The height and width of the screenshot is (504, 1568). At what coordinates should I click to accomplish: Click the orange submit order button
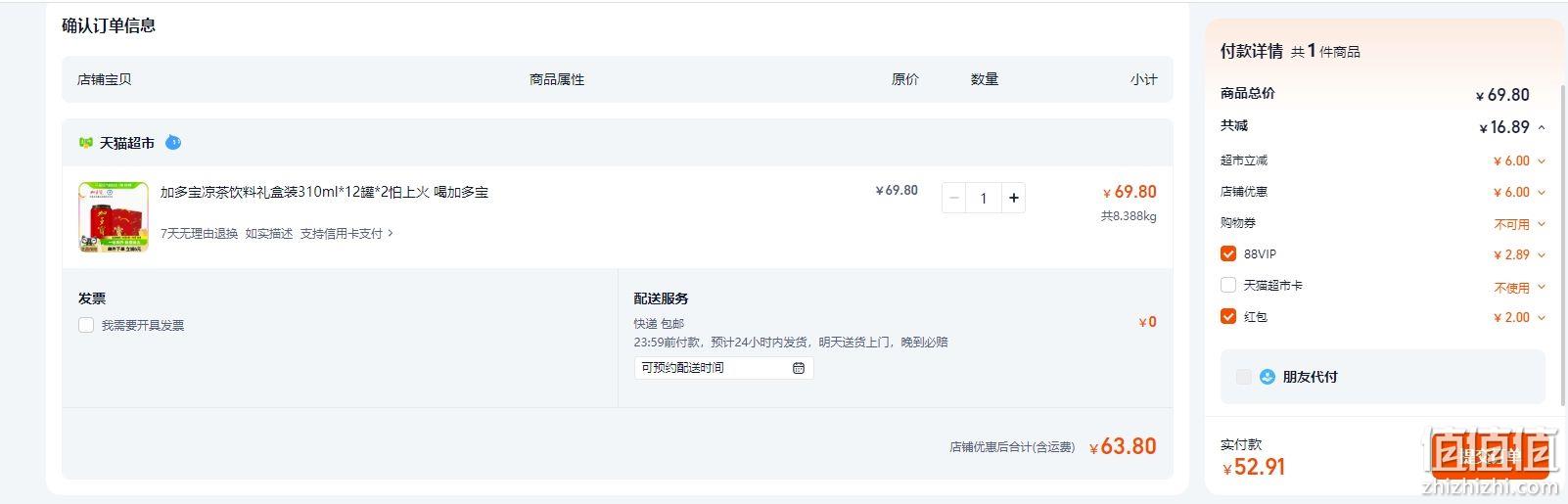[x=1492, y=455]
